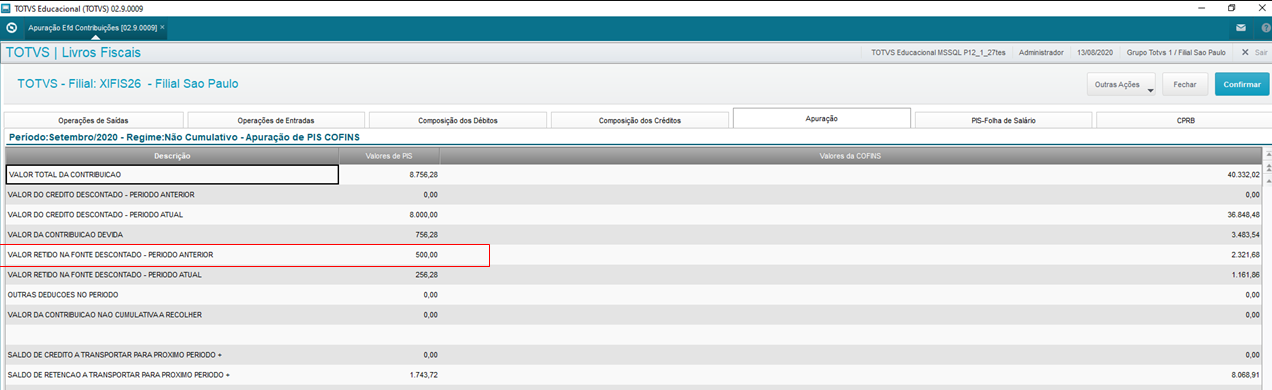Open the Composição dos Créditos tab
1272x390 pixels.
pos(640,120)
